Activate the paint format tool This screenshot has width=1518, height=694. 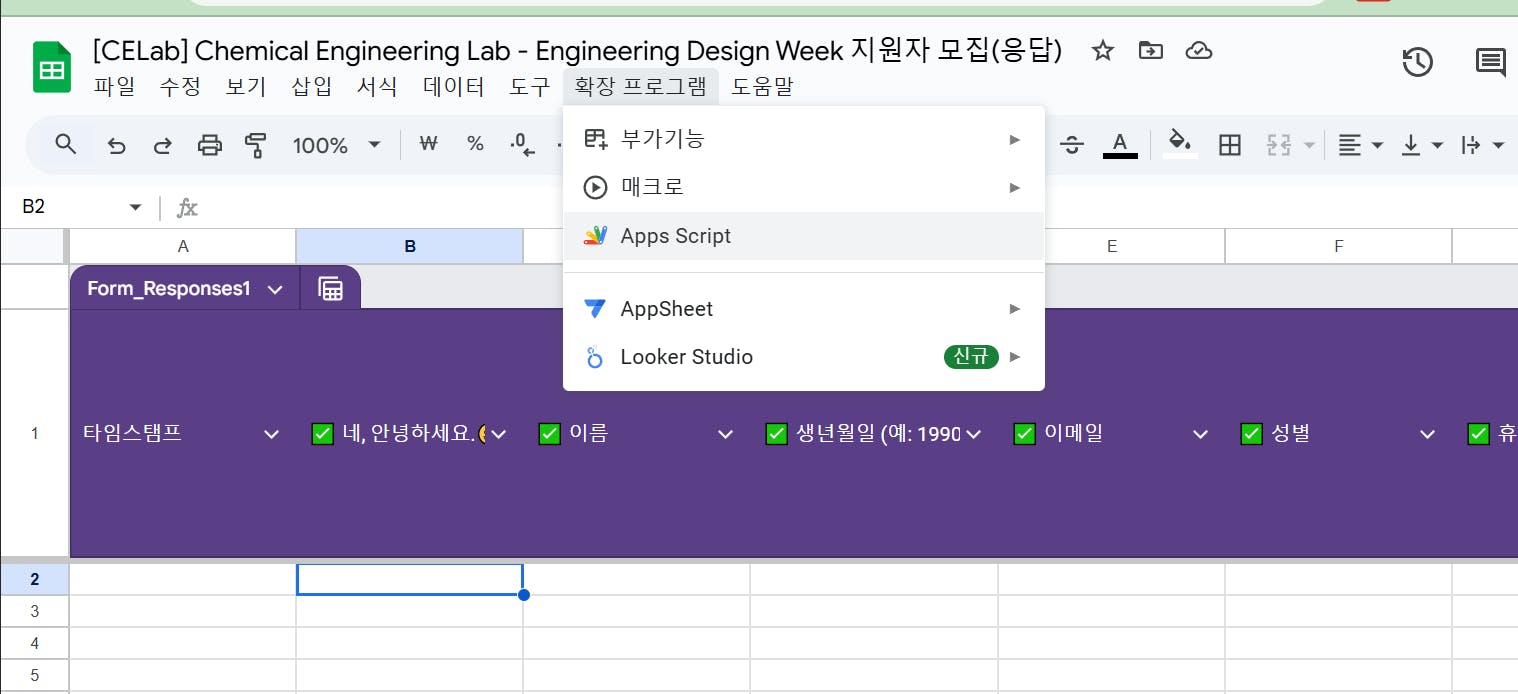coord(256,146)
